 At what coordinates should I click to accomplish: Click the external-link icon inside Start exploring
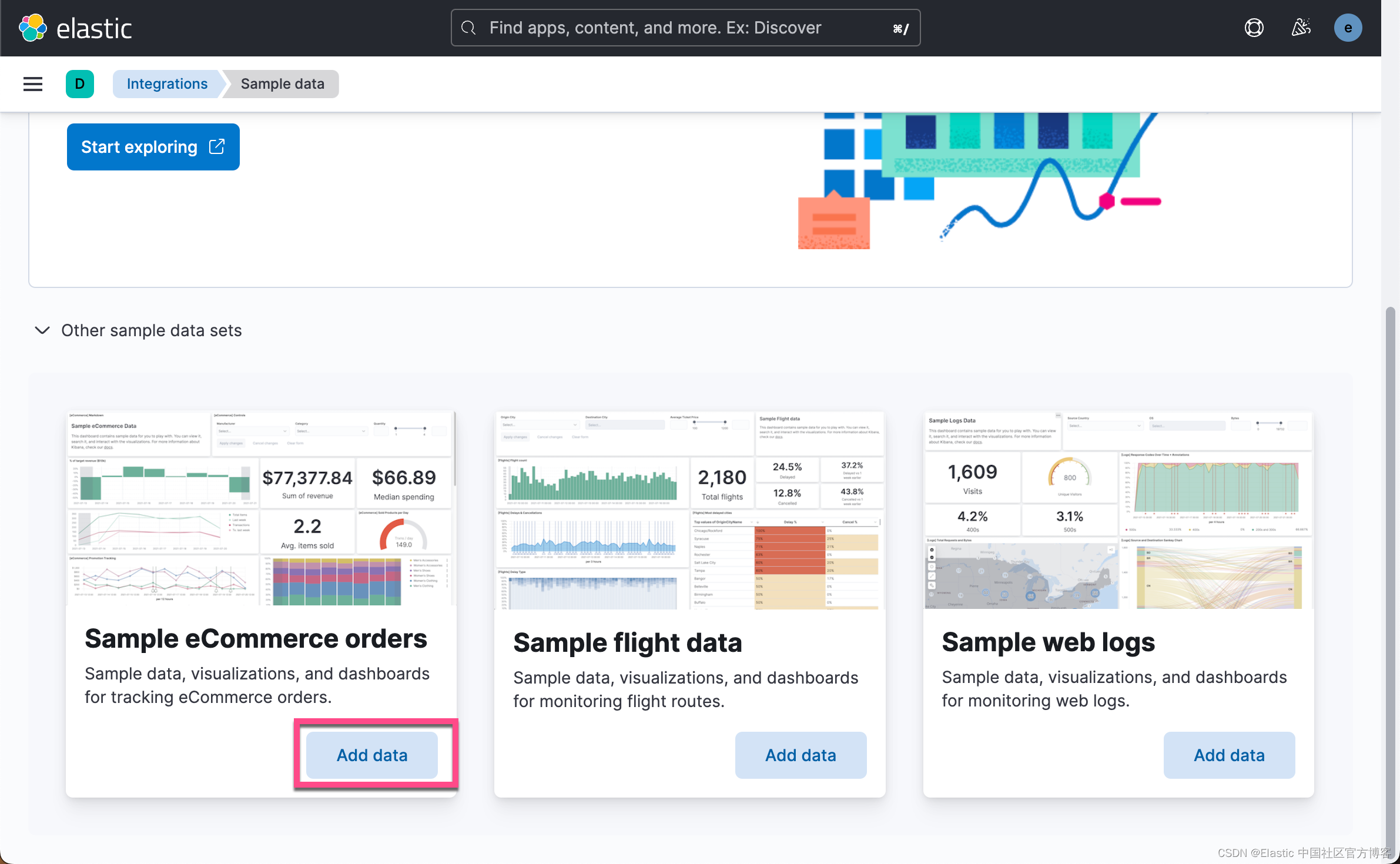[217, 146]
